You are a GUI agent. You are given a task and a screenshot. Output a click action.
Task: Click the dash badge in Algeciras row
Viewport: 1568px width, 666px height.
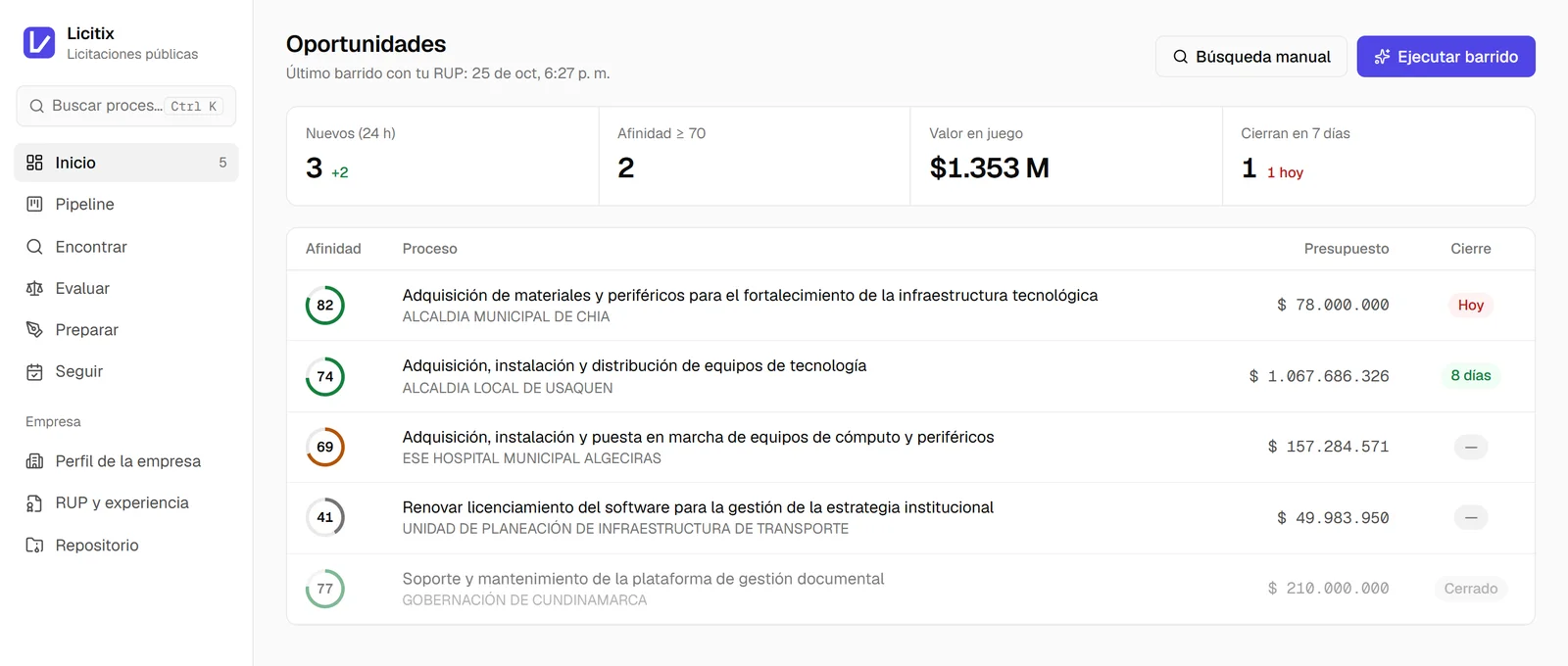[x=1471, y=447]
